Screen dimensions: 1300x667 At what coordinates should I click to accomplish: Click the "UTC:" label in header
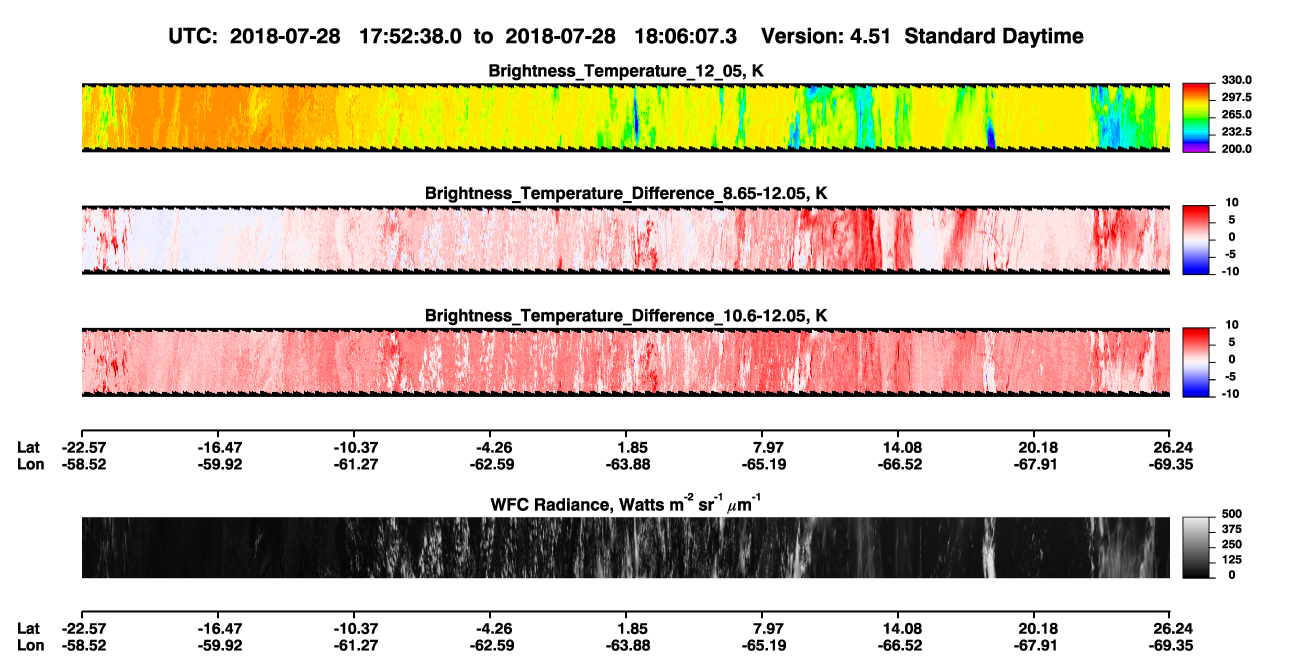click(194, 36)
